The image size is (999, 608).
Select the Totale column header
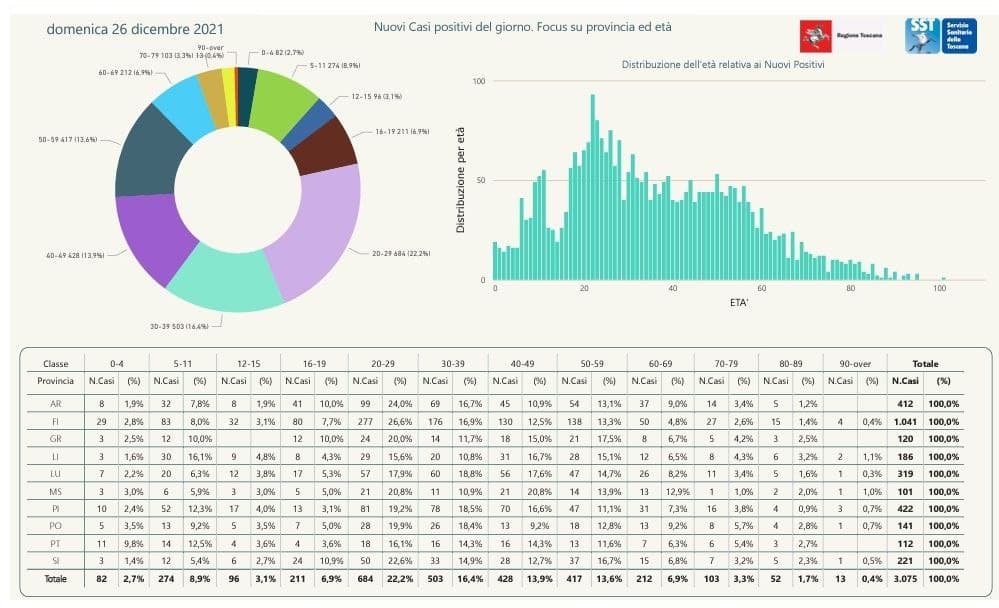tap(925, 364)
